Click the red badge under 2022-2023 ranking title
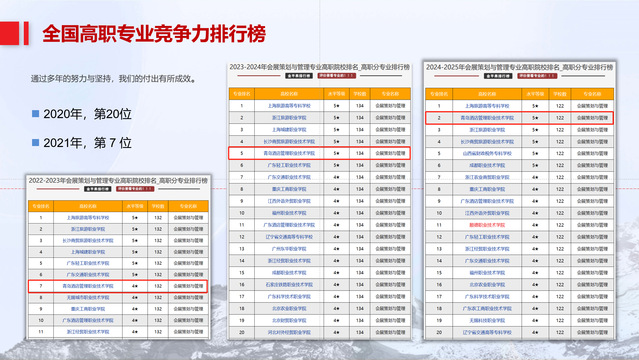Image resolution: width=639 pixels, height=360 pixels. point(135,189)
